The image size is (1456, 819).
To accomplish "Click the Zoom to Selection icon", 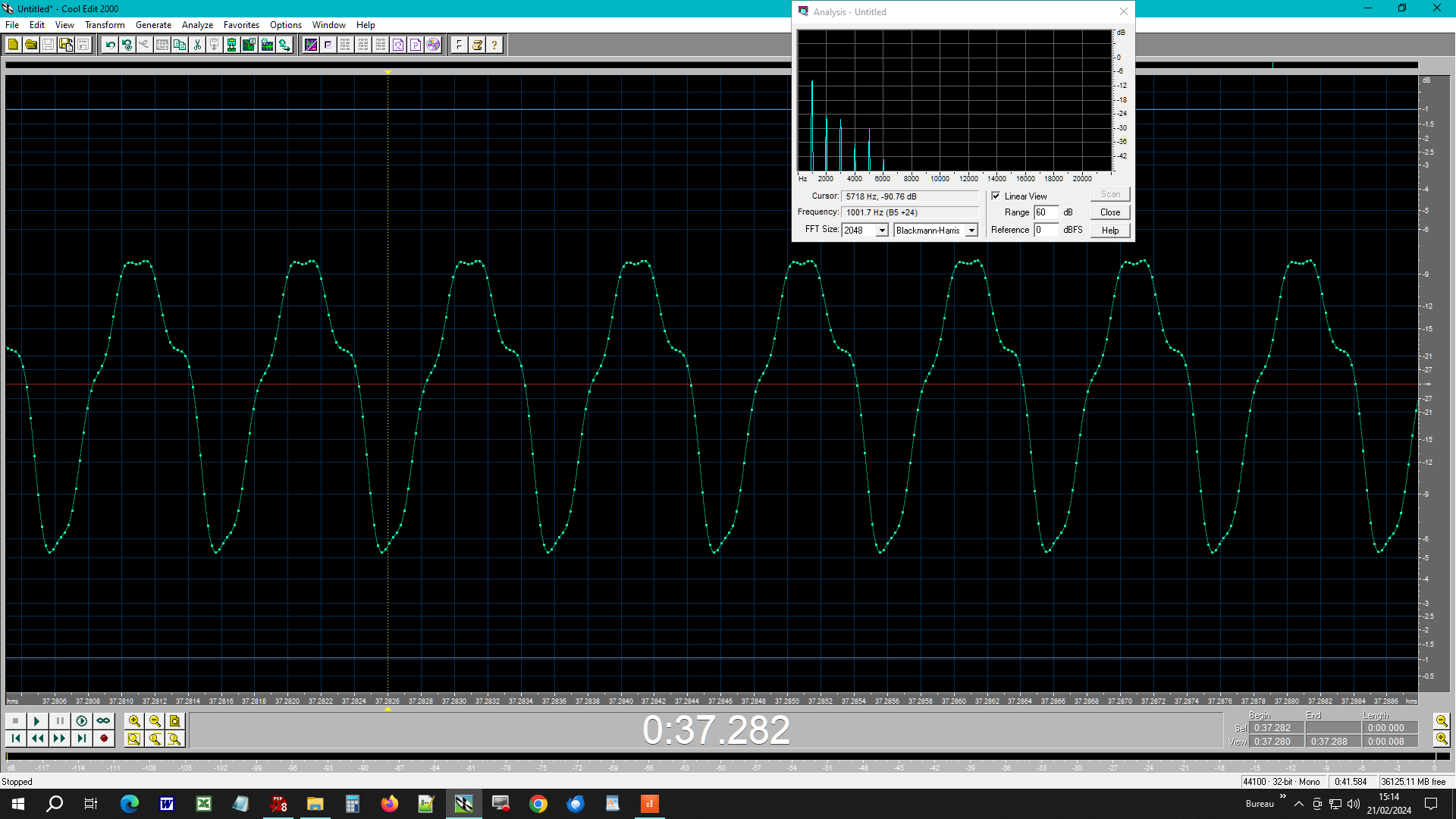I will pos(134,739).
